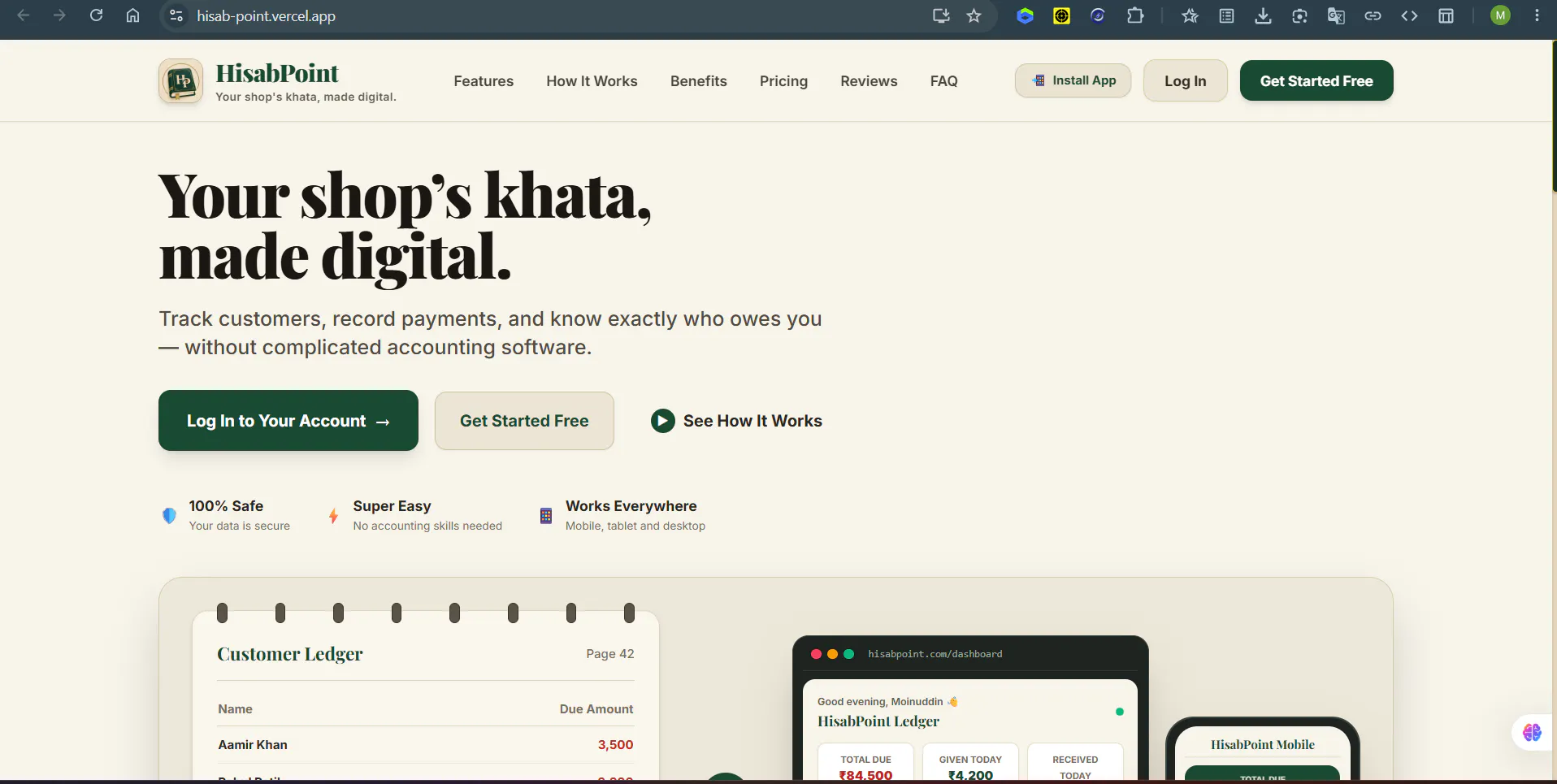Click the 100% Safe text
Image resolution: width=1557 pixels, height=784 pixels.
(226, 506)
